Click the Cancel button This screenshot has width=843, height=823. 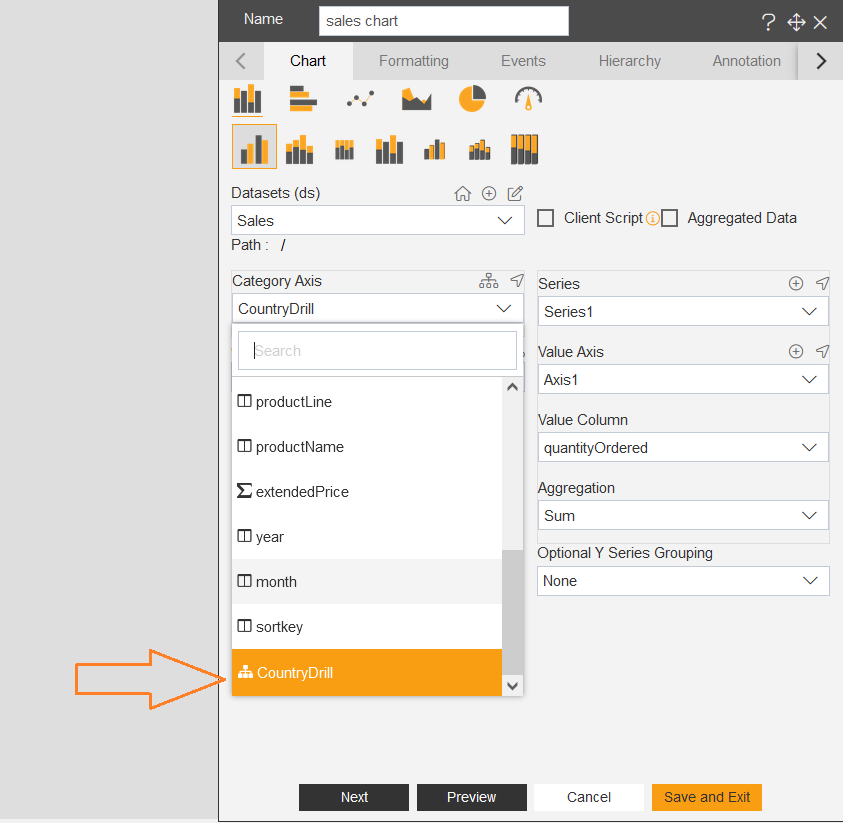pyautogui.click(x=589, y=797)
